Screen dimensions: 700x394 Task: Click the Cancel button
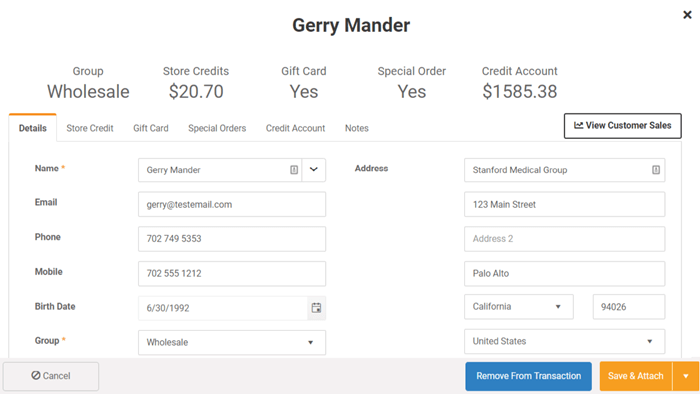[x=51, y=376]
